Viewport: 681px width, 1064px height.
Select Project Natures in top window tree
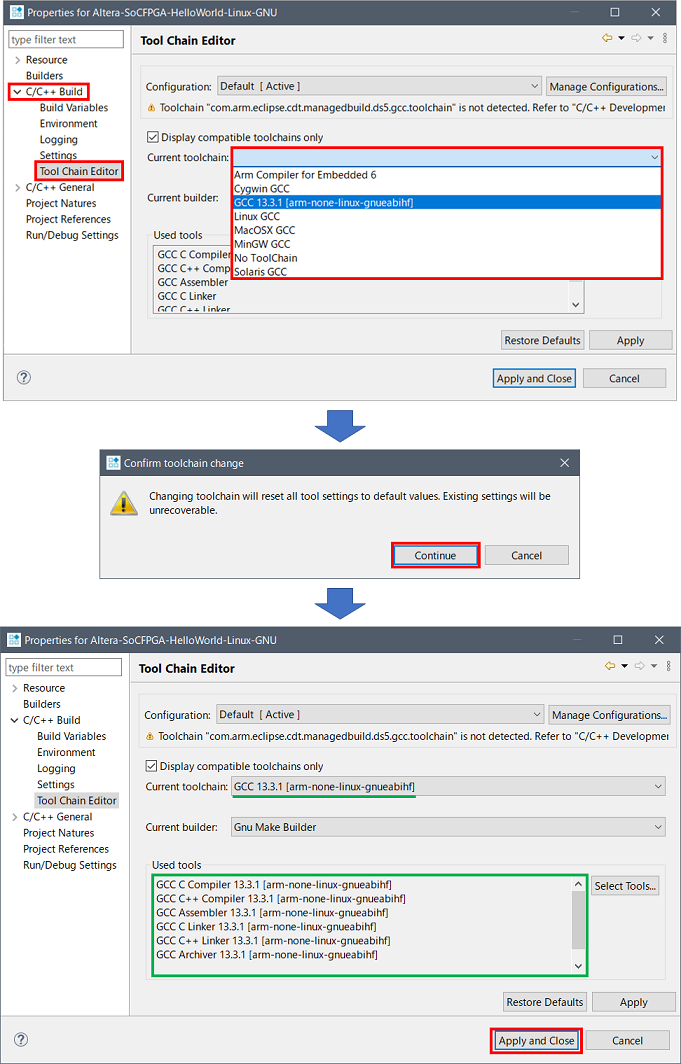[61, 203]
